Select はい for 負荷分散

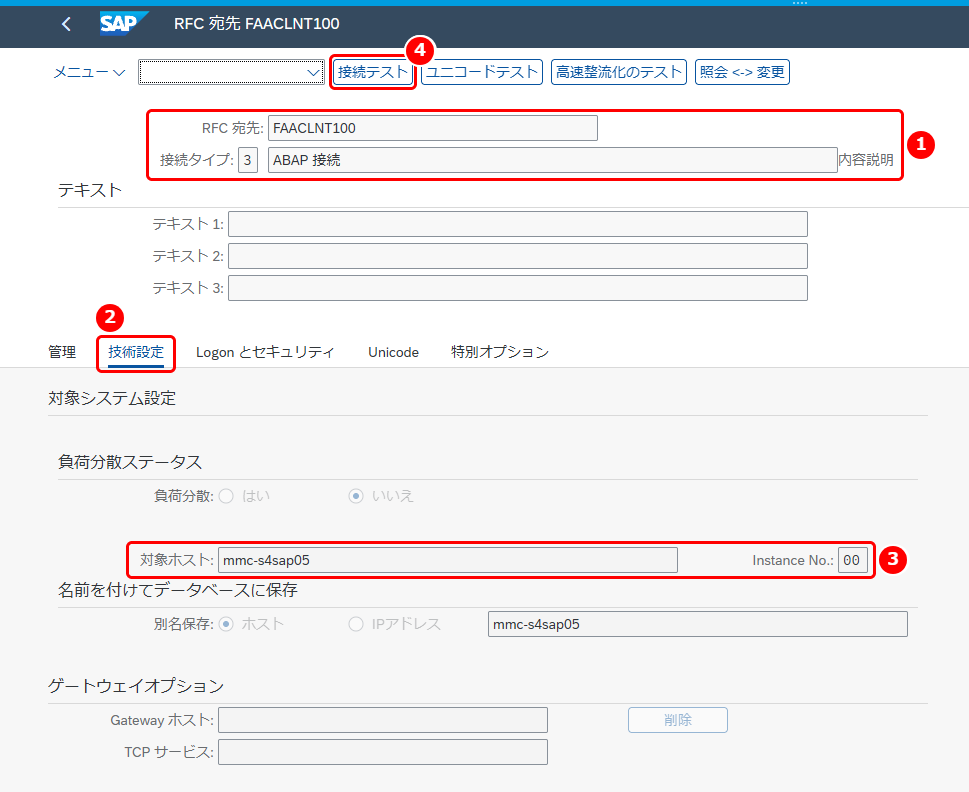226,496
